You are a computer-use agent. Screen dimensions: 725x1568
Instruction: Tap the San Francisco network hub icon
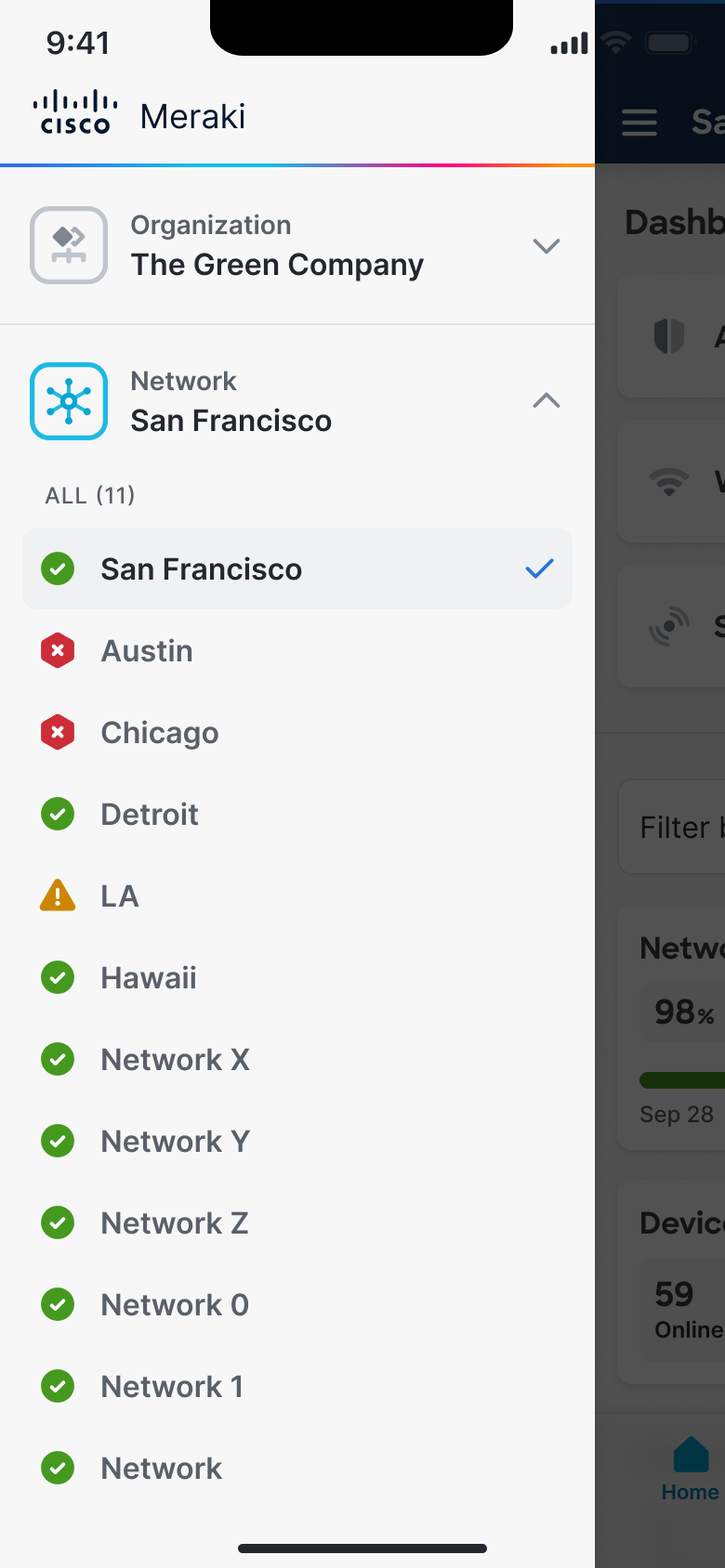pyautogui.click(x=69, y=401)
